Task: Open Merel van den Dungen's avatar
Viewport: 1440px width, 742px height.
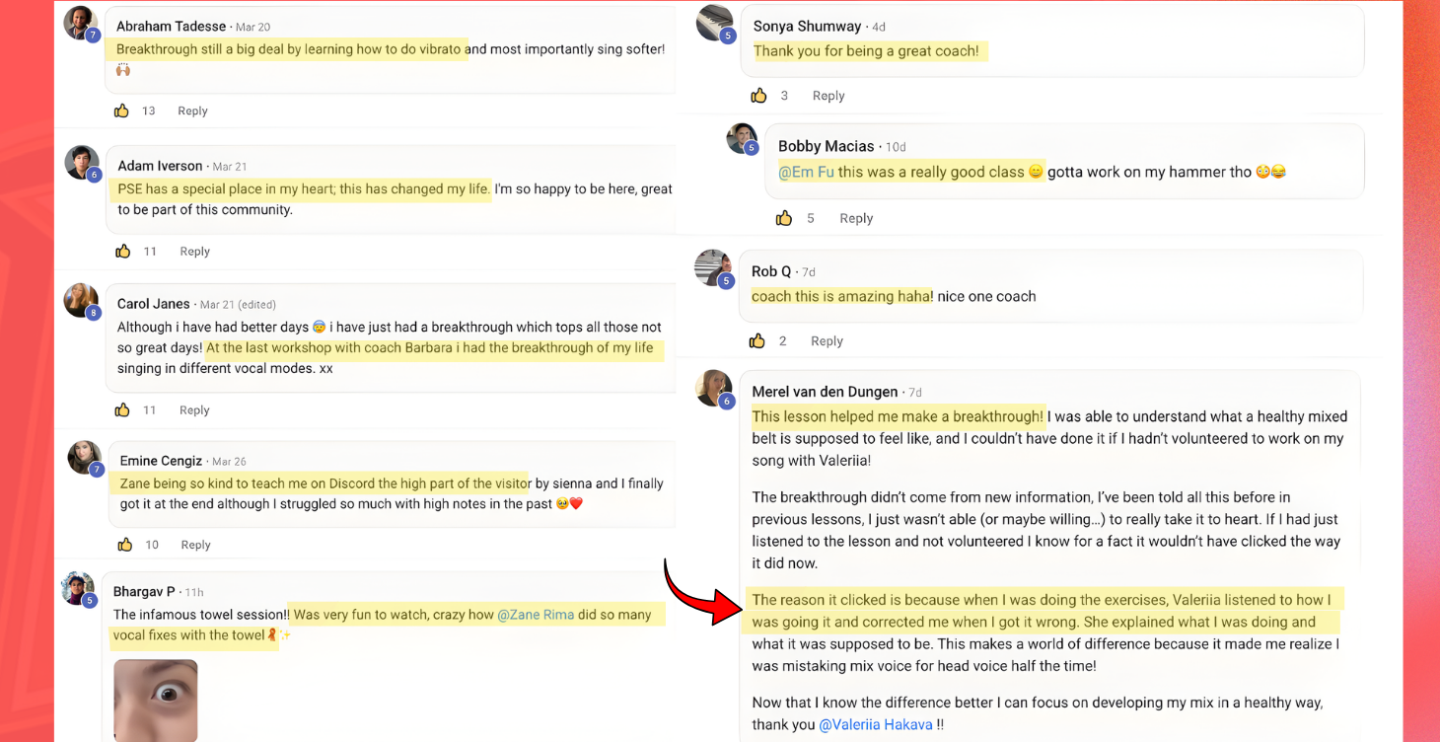Action: (713, 388)
